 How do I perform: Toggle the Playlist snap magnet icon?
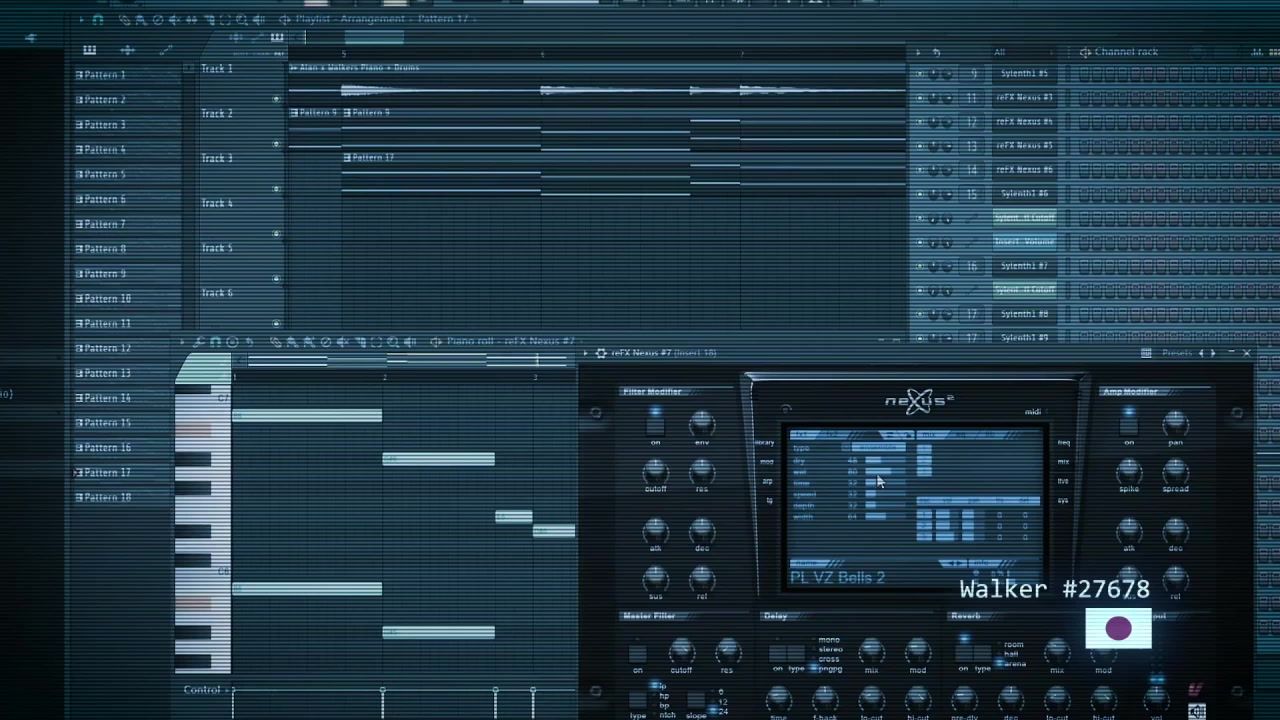coord(98,20)
